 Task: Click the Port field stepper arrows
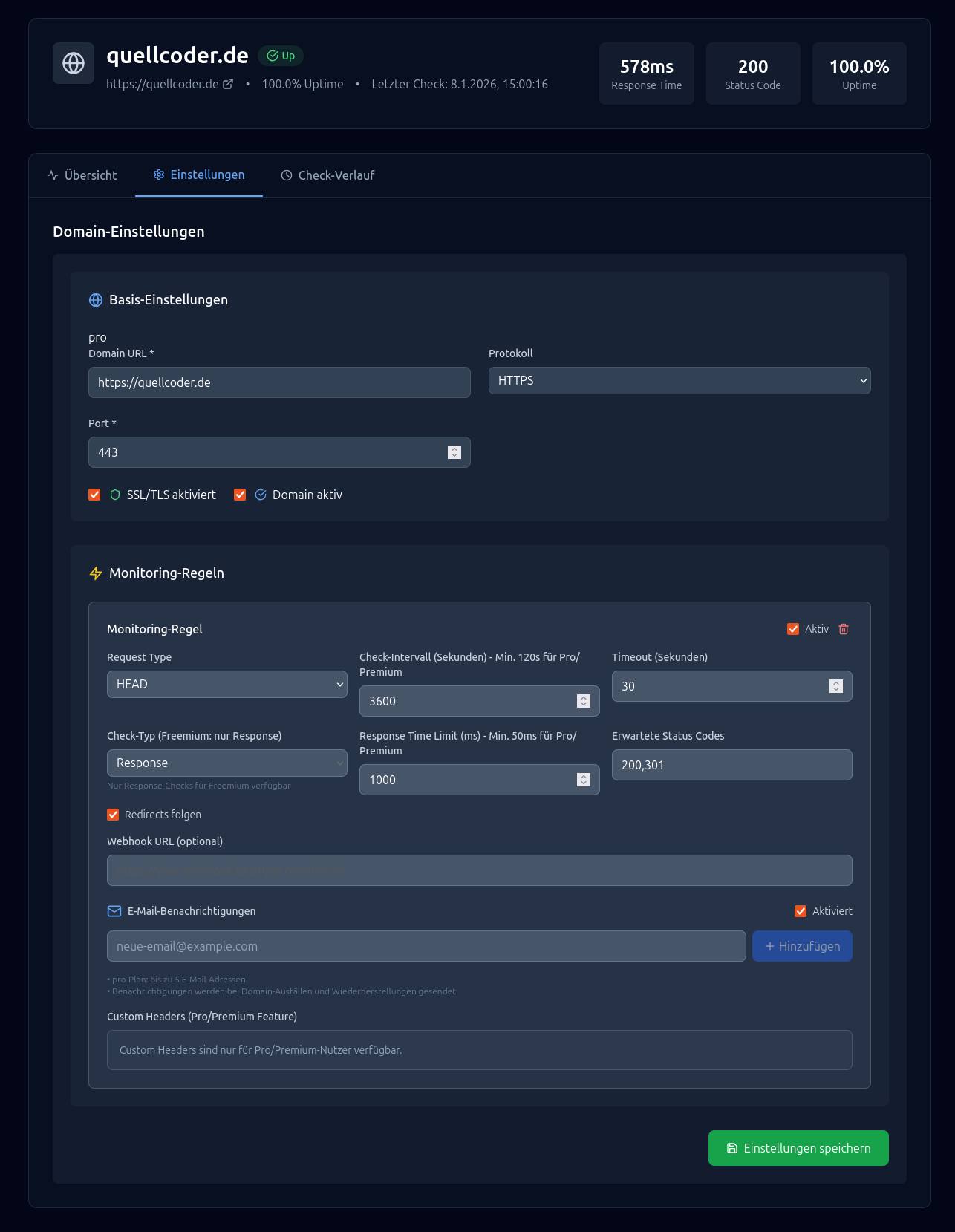point(454,452)
